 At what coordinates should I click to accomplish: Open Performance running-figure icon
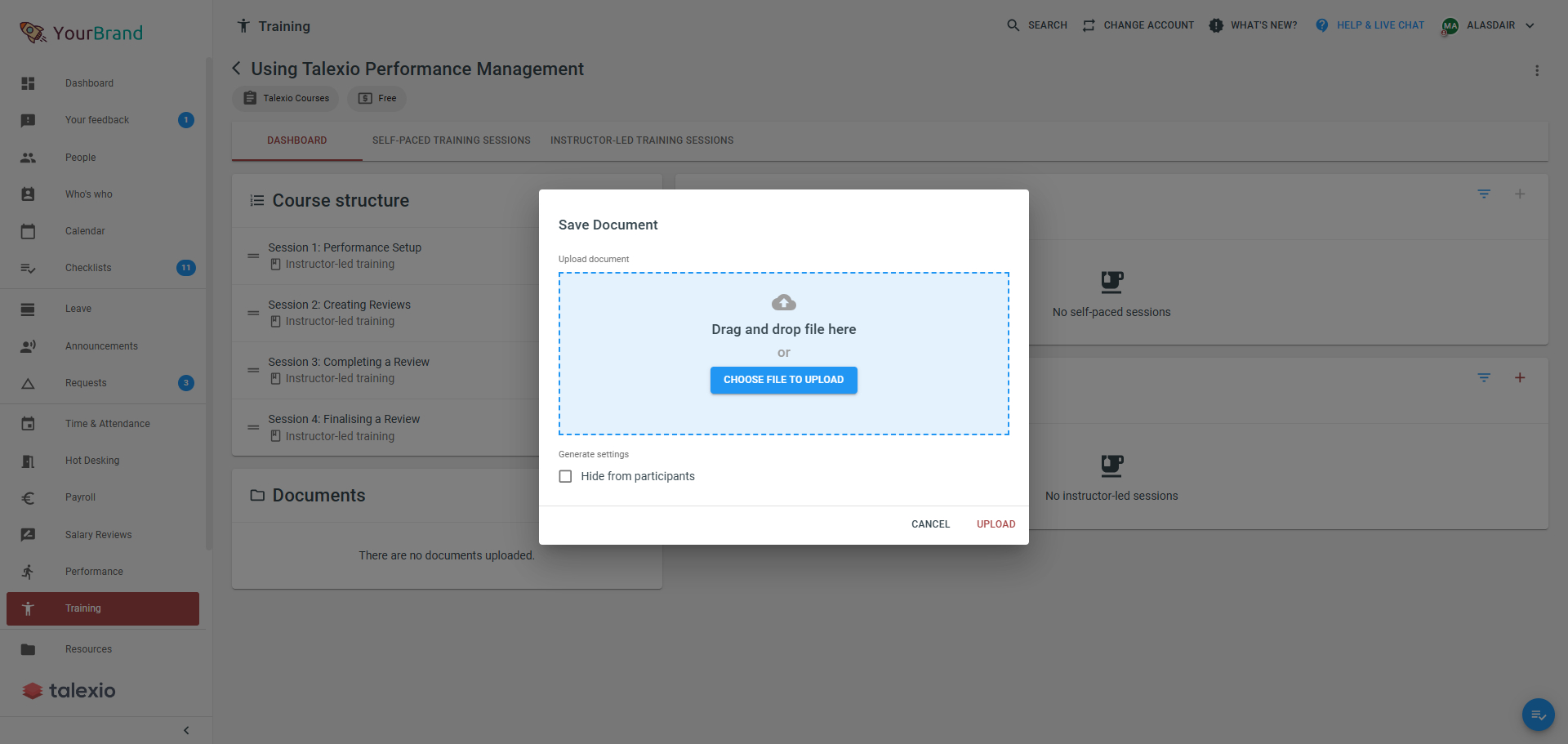[x=28, y=572]
